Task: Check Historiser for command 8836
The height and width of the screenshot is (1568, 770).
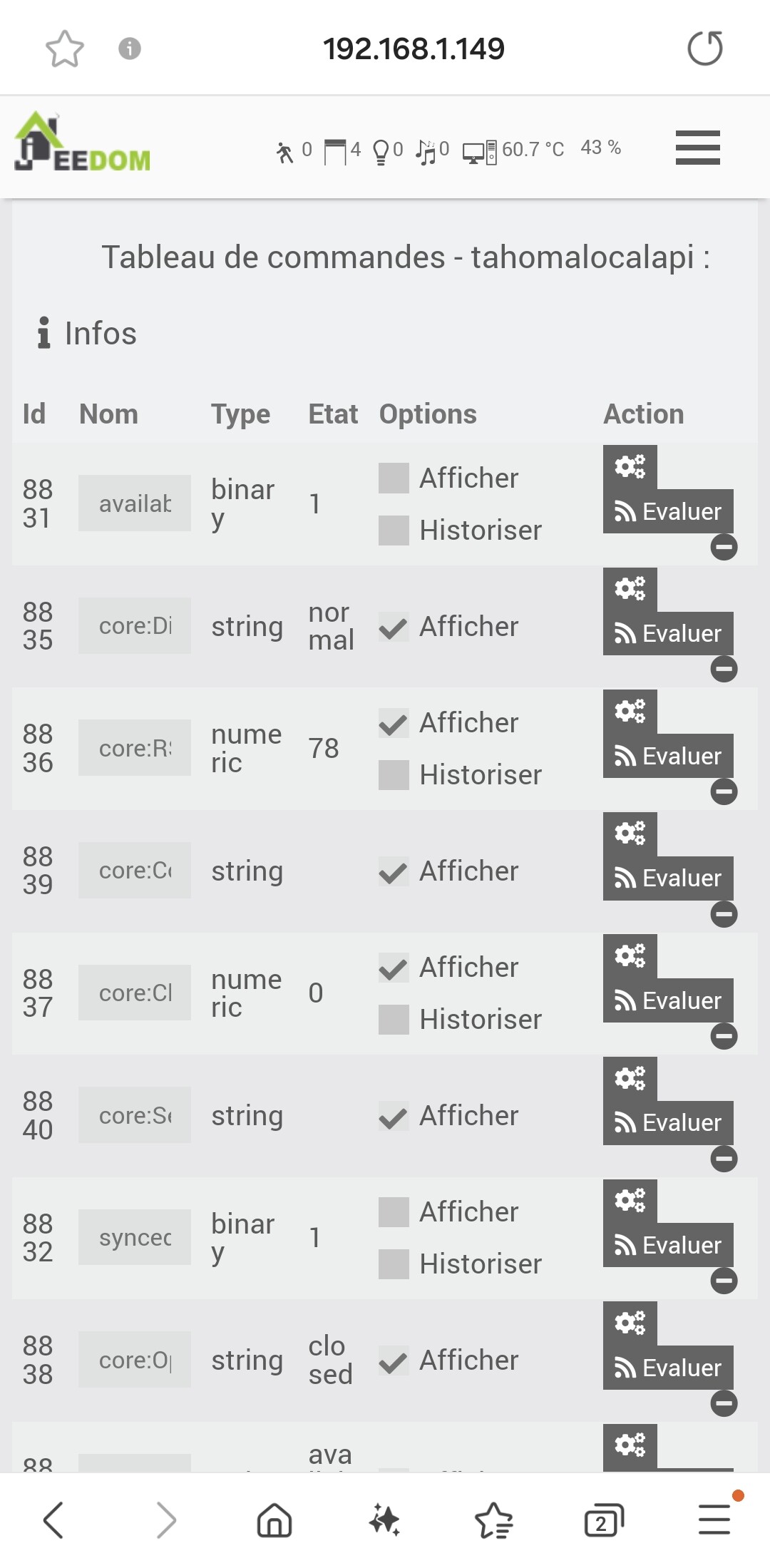Action: point(394,775)
